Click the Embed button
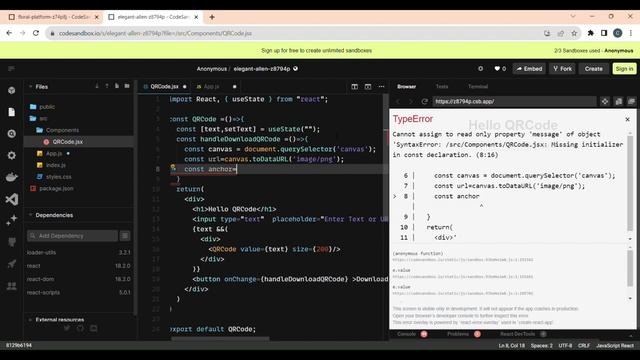 529,69
